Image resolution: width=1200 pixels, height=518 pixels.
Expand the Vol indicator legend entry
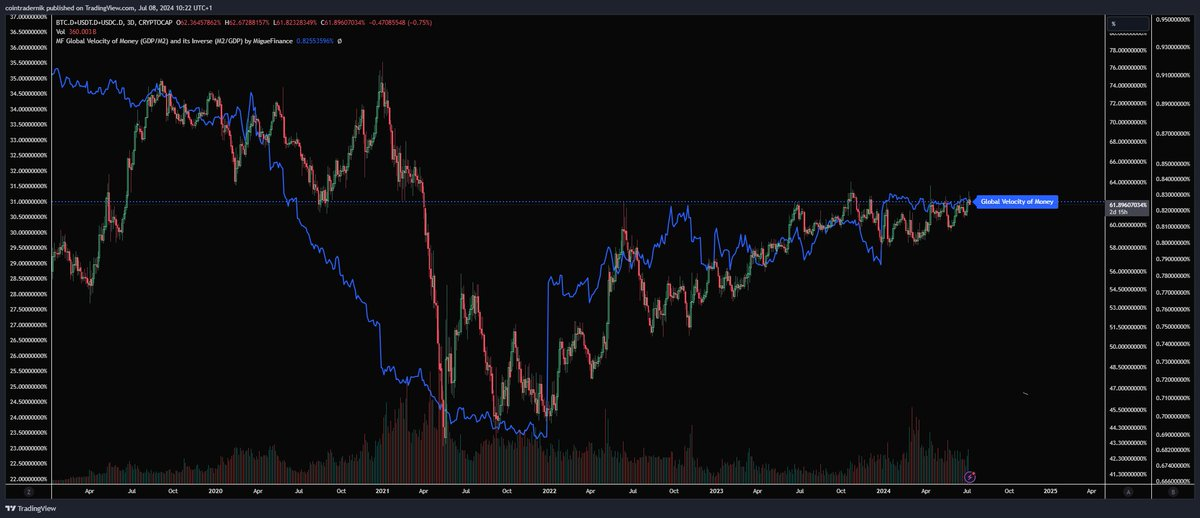point(61,30)
